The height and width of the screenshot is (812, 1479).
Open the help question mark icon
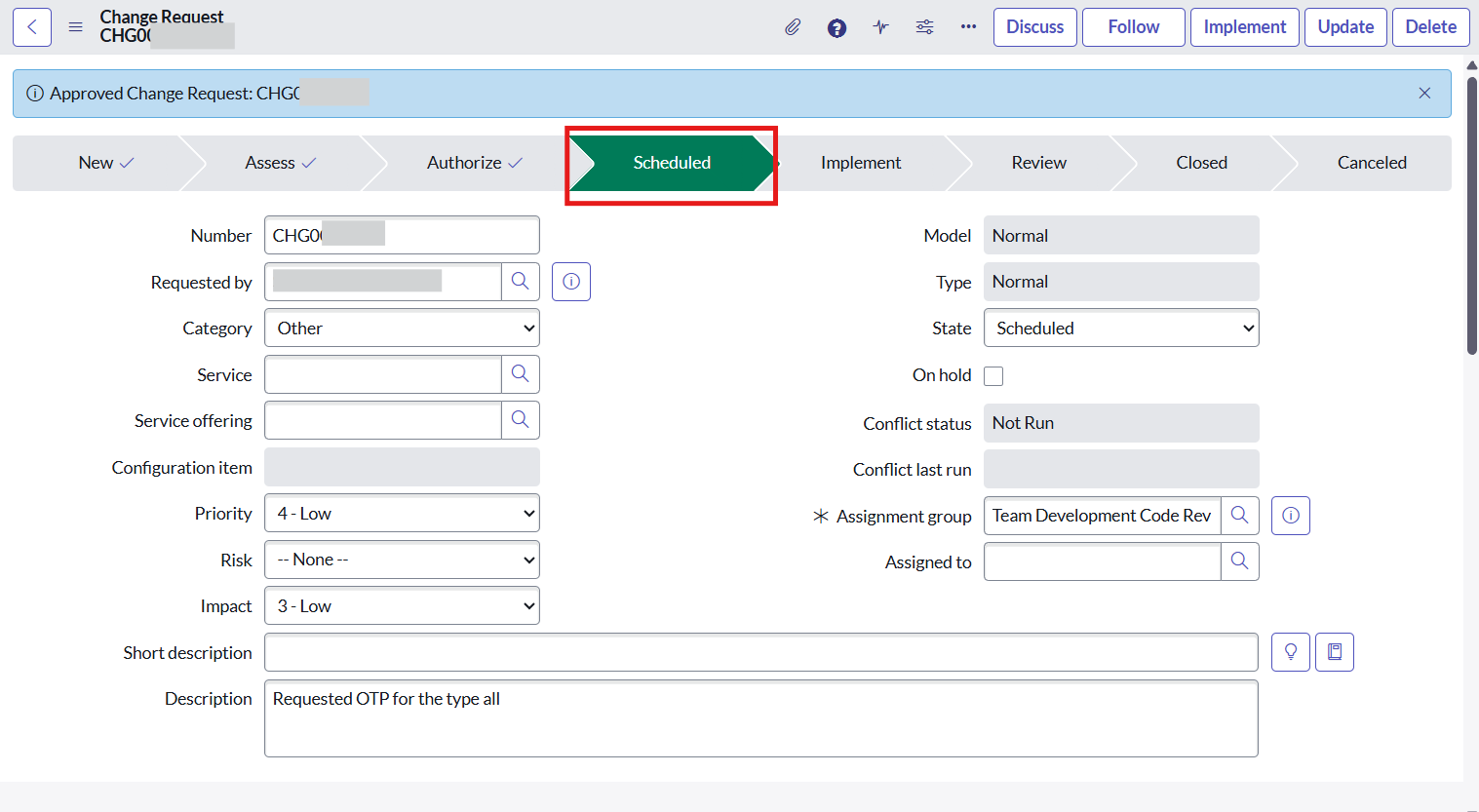[837, 28]
